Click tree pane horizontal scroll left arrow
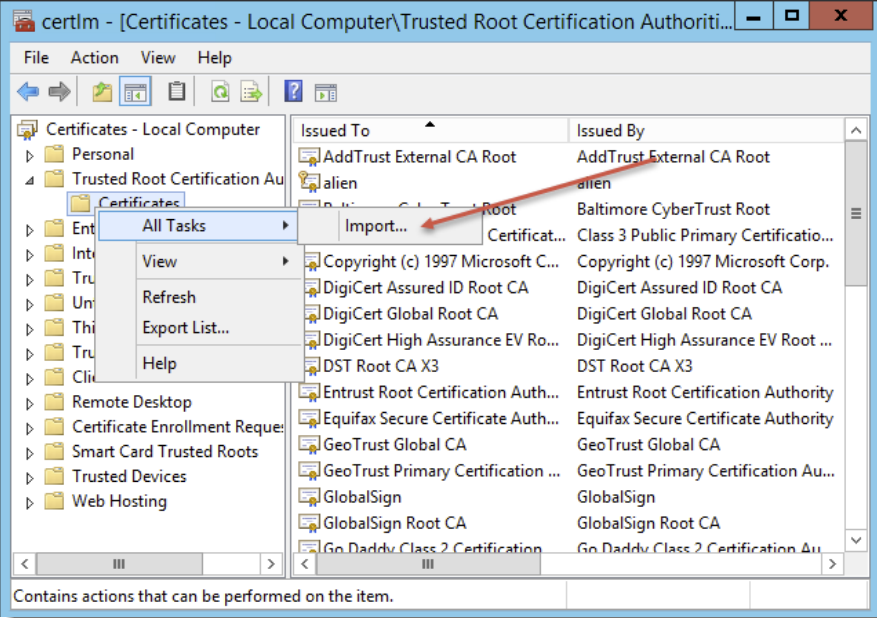The height and width of the screenshot is (618, 877). coord(25,564)
